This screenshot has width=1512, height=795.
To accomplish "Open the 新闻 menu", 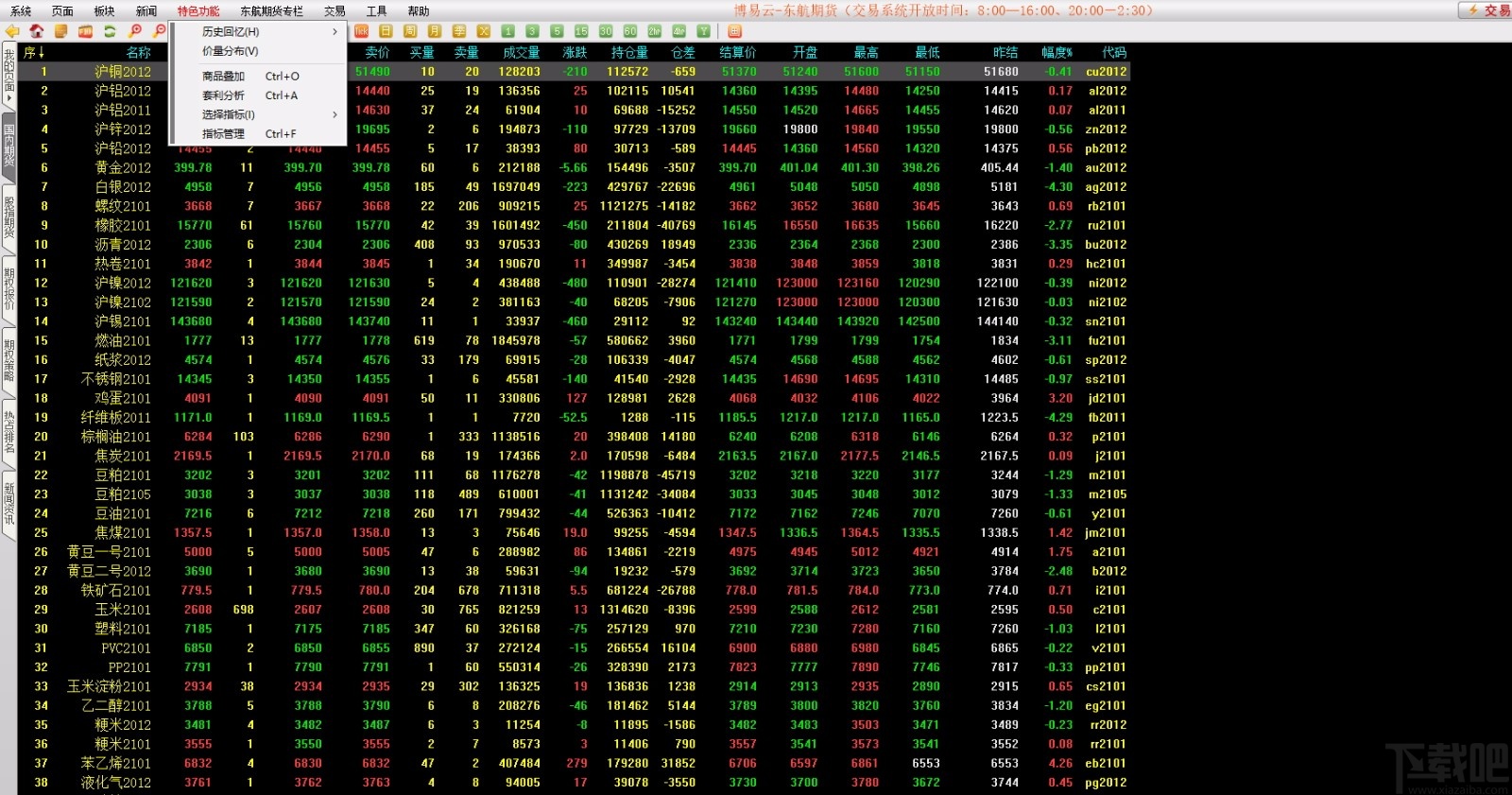I will [x=146, y=11].
